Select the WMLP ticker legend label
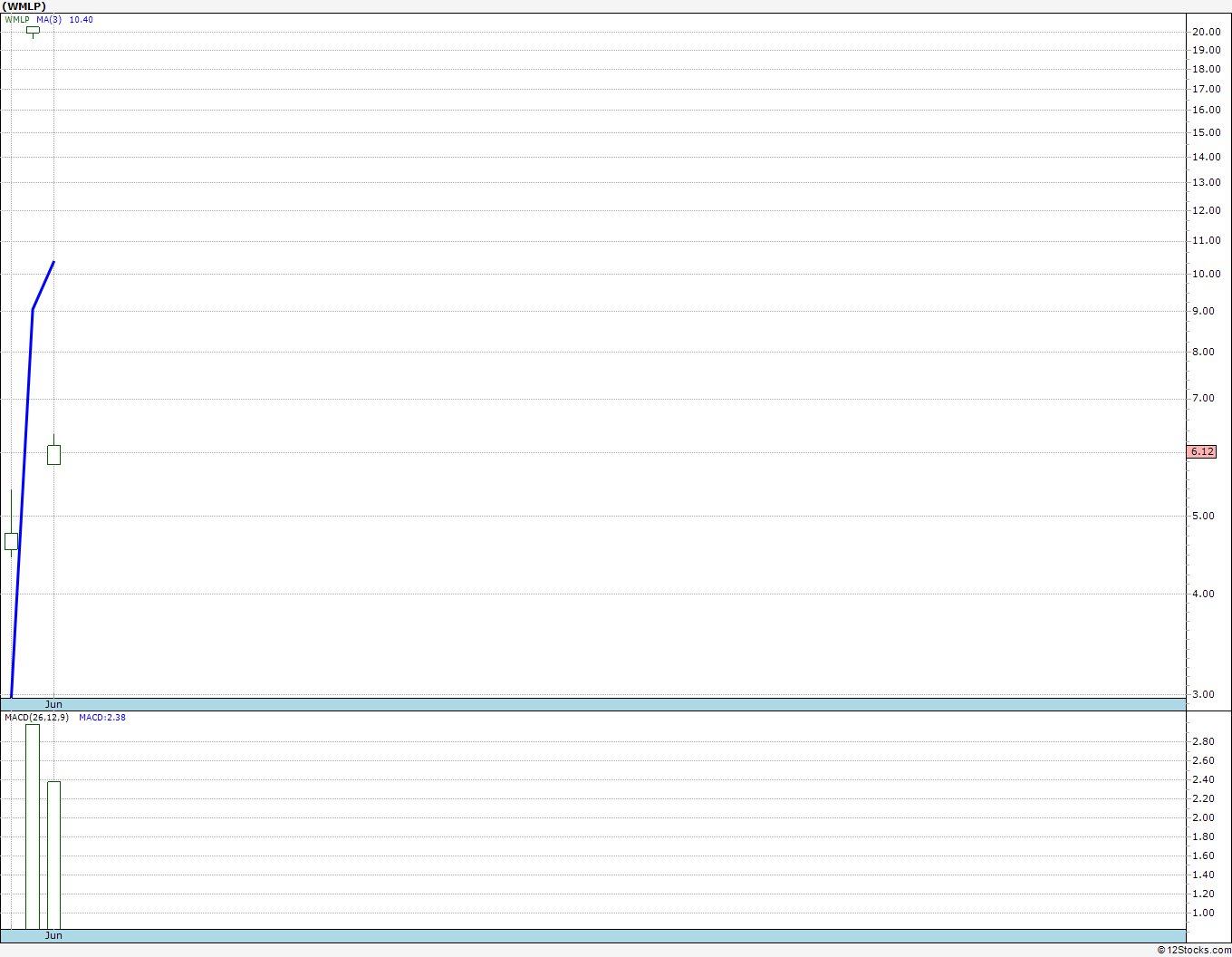Screen dimensions: 1232x957 coord(16,19)
